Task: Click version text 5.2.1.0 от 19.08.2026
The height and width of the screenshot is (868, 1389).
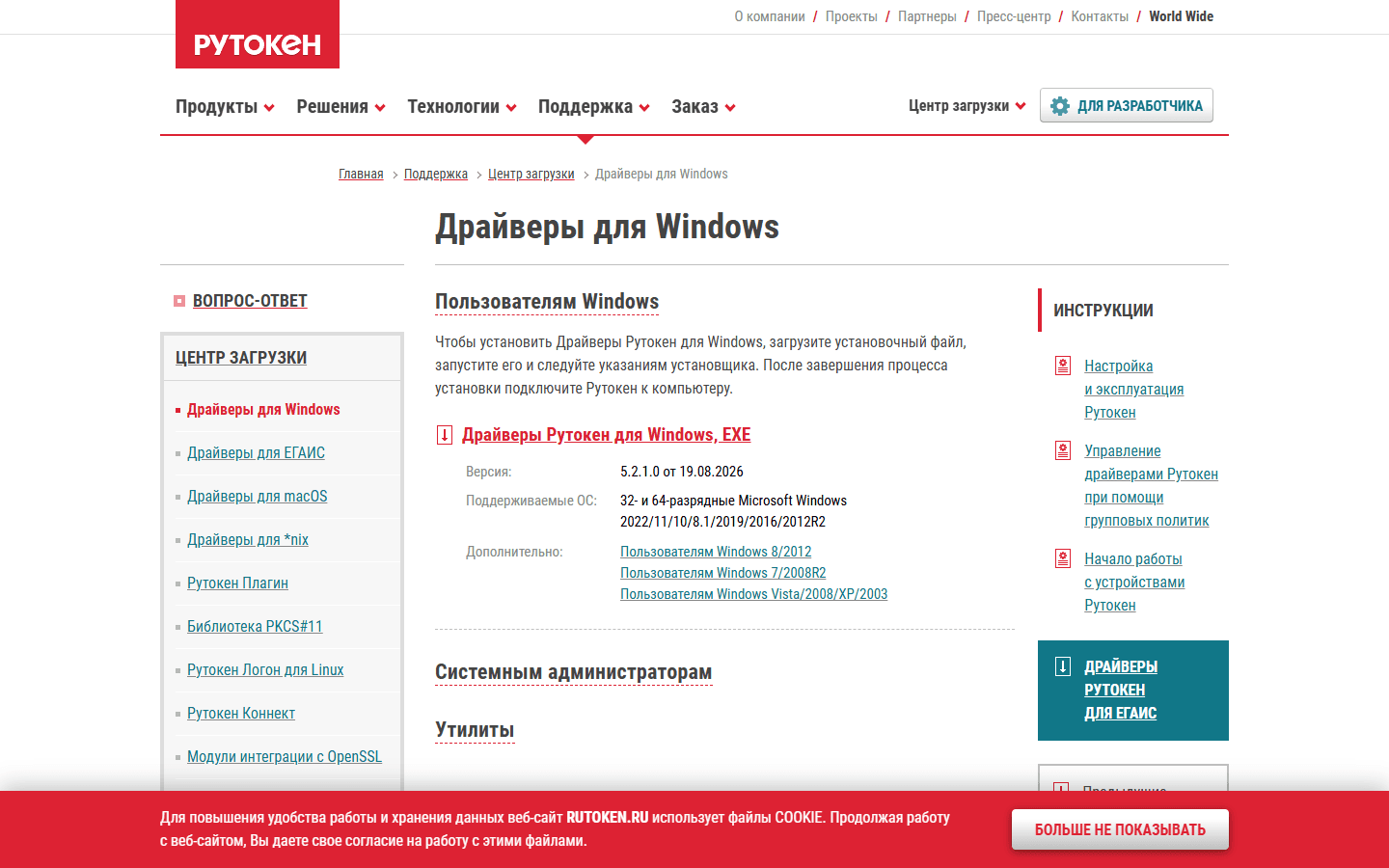Action: coord(682,472)
